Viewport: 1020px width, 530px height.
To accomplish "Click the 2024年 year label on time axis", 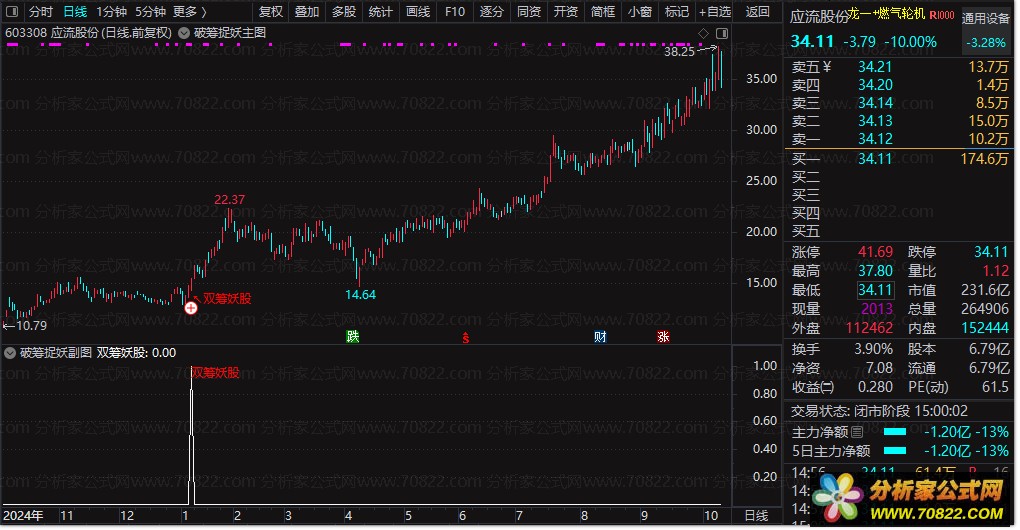I will pyautogui.click(x=23, y=516).
